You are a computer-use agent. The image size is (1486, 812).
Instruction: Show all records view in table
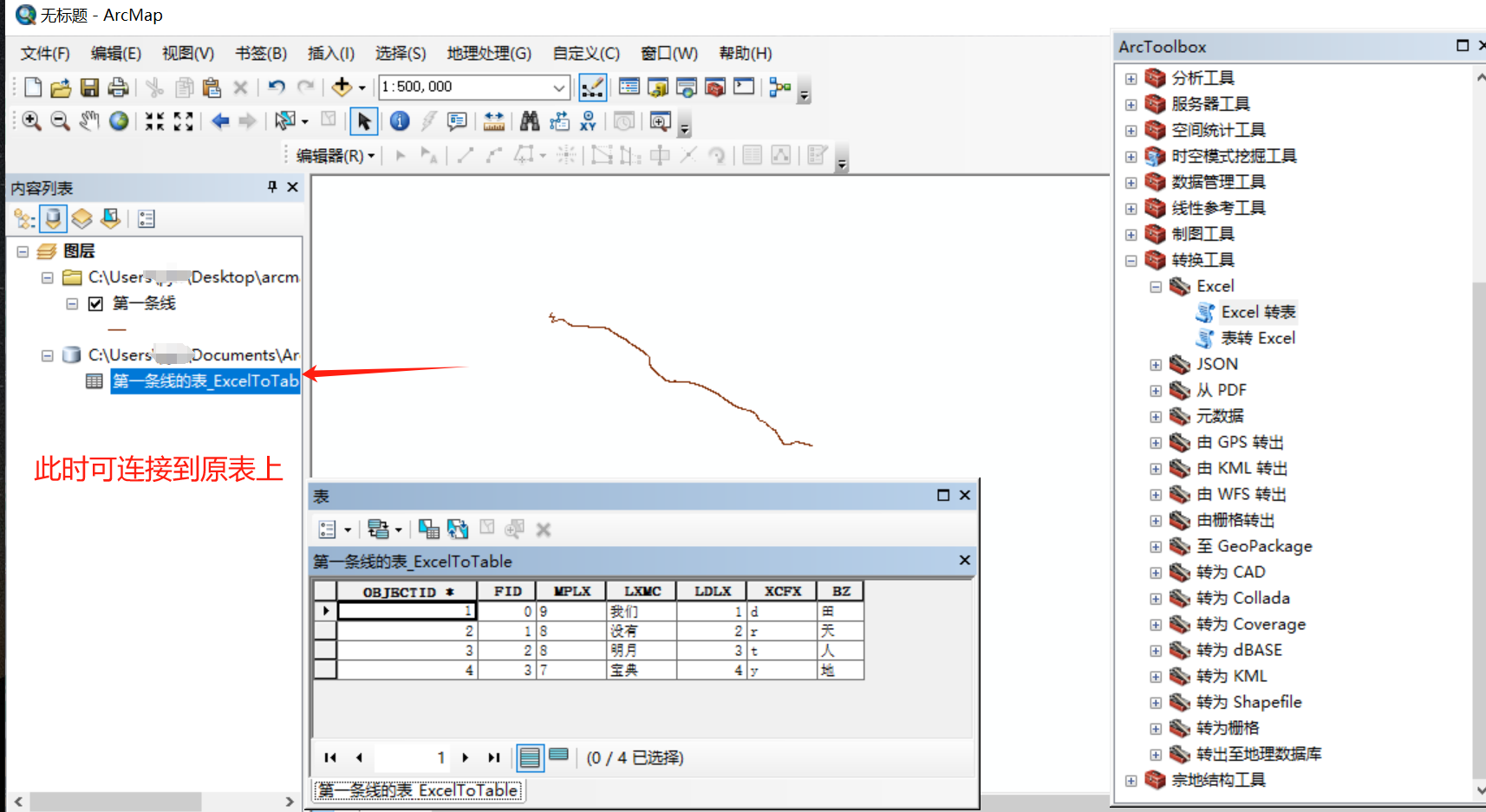530,757
